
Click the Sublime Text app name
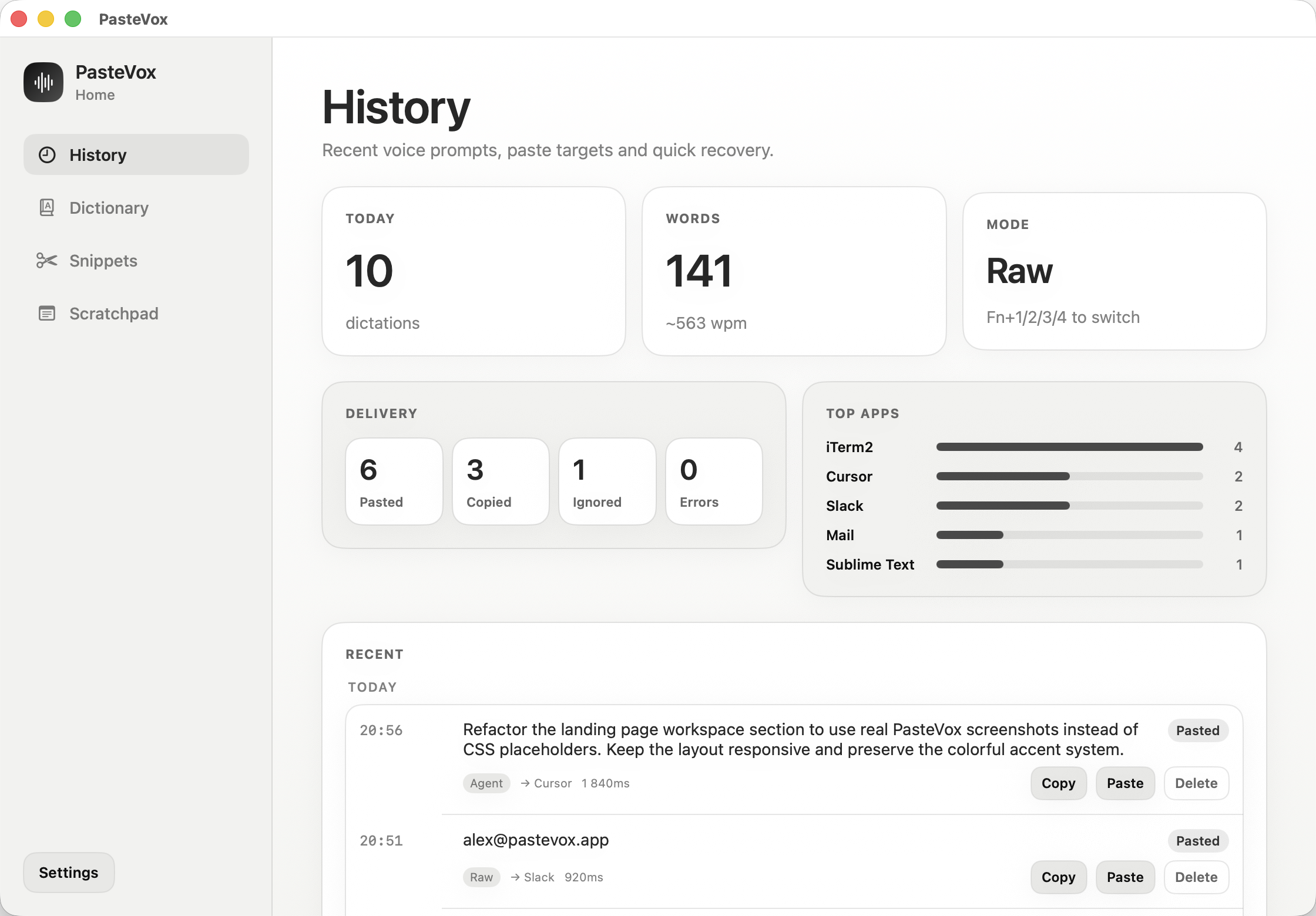click(x=870, y=564)
